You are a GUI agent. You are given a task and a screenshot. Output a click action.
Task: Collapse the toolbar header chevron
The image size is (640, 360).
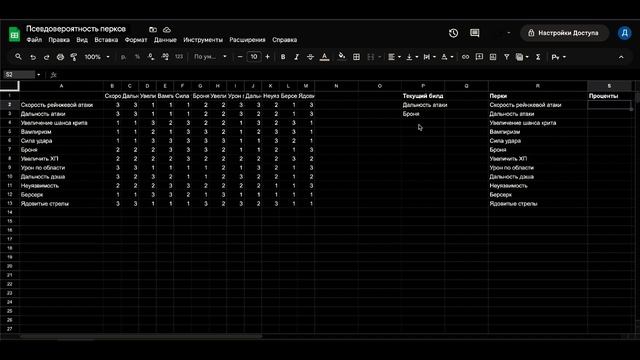tap(621, 57)
